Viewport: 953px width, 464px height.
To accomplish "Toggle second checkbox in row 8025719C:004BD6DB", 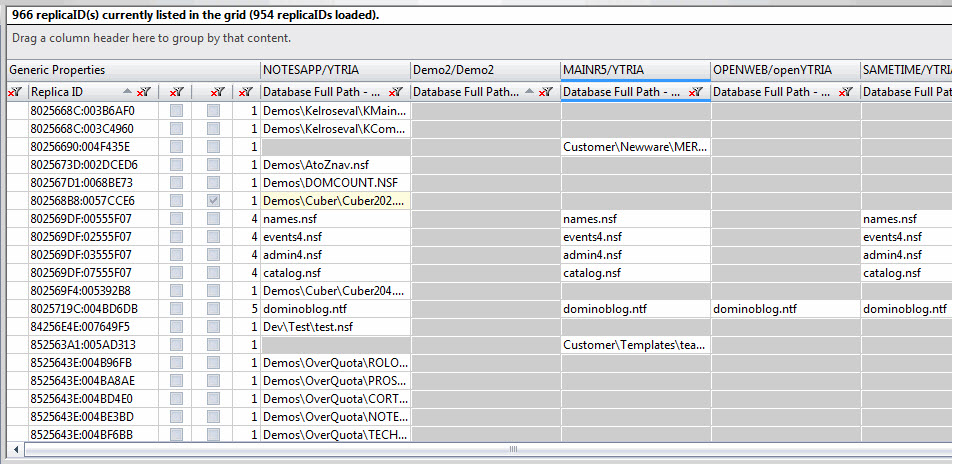I will click(x=213, y=309).
